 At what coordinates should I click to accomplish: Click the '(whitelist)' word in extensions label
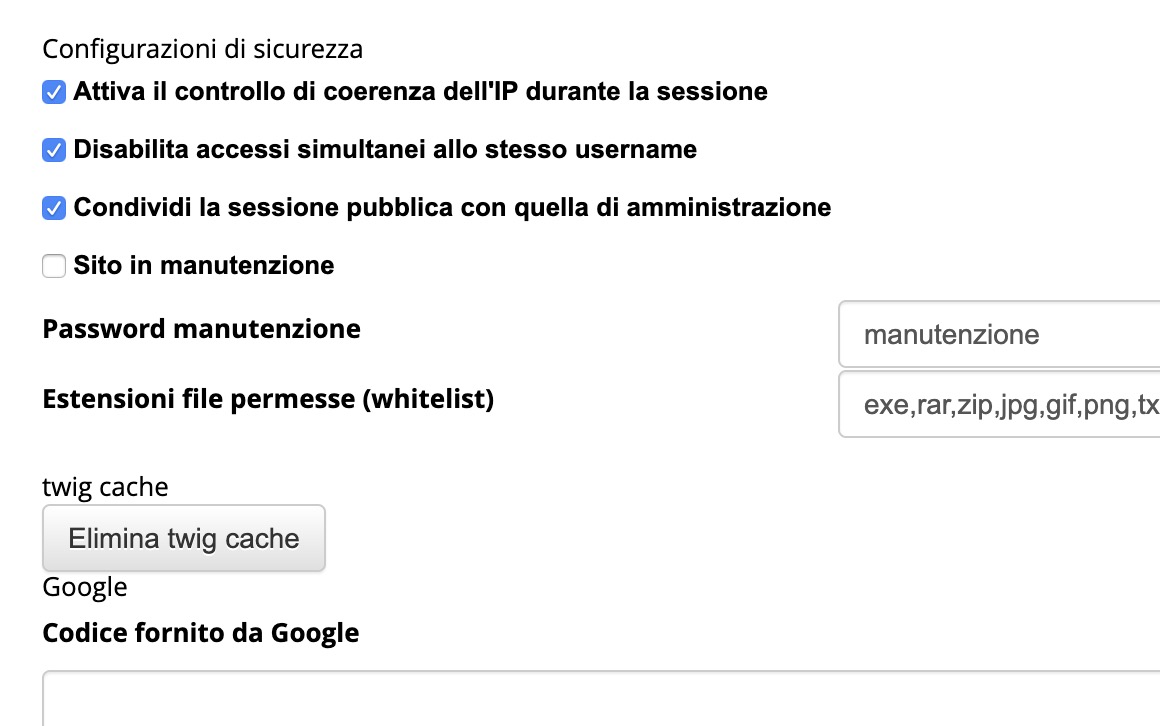[x=428, y=399]
